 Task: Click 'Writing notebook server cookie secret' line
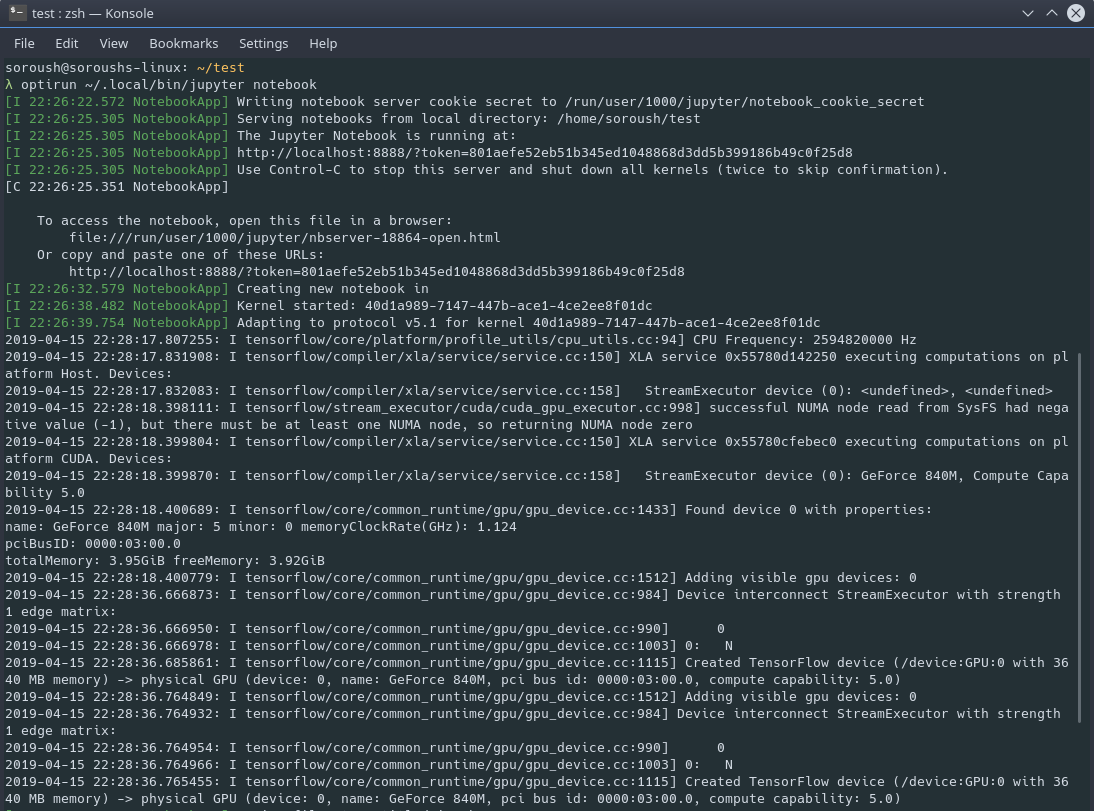[x=465, y=102]
